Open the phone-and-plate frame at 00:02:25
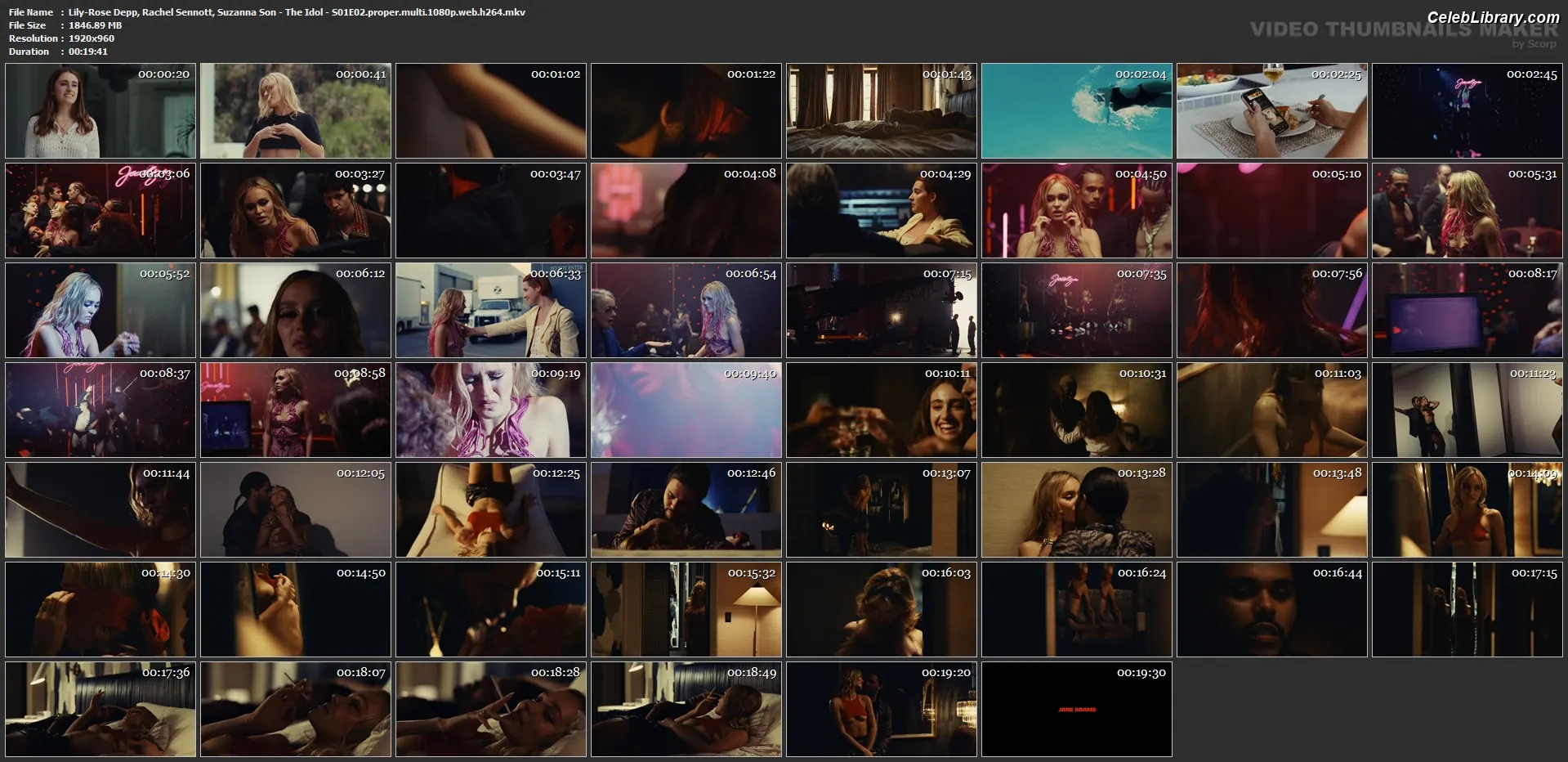 coord(1272,110)
